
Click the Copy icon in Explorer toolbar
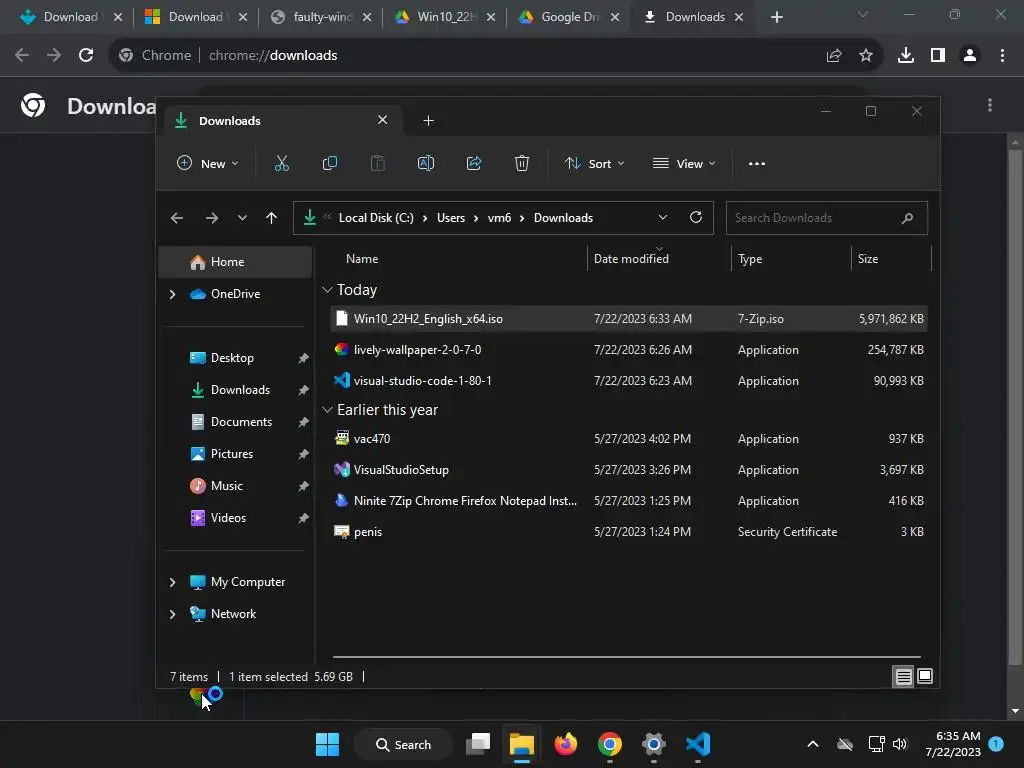point(330,163)
